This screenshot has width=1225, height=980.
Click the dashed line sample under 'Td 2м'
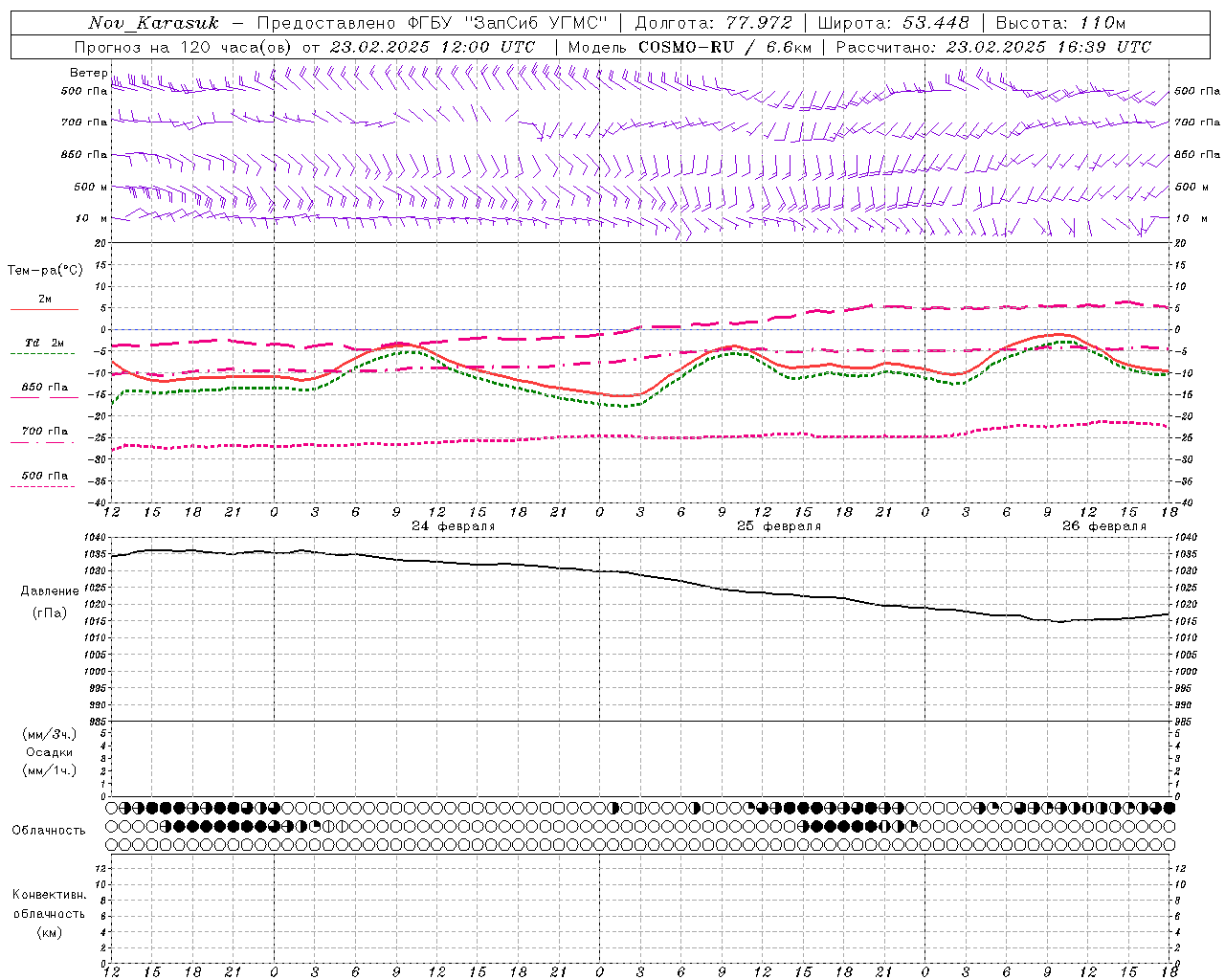pos(42,354)
